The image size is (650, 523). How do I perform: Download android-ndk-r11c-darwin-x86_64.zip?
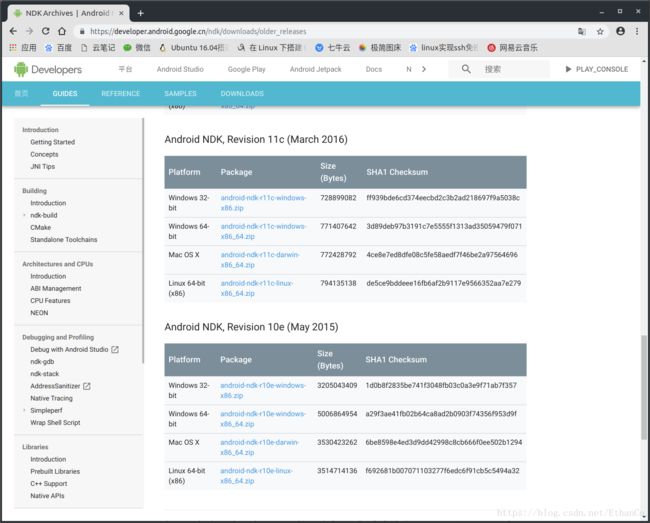pos(260,259)
